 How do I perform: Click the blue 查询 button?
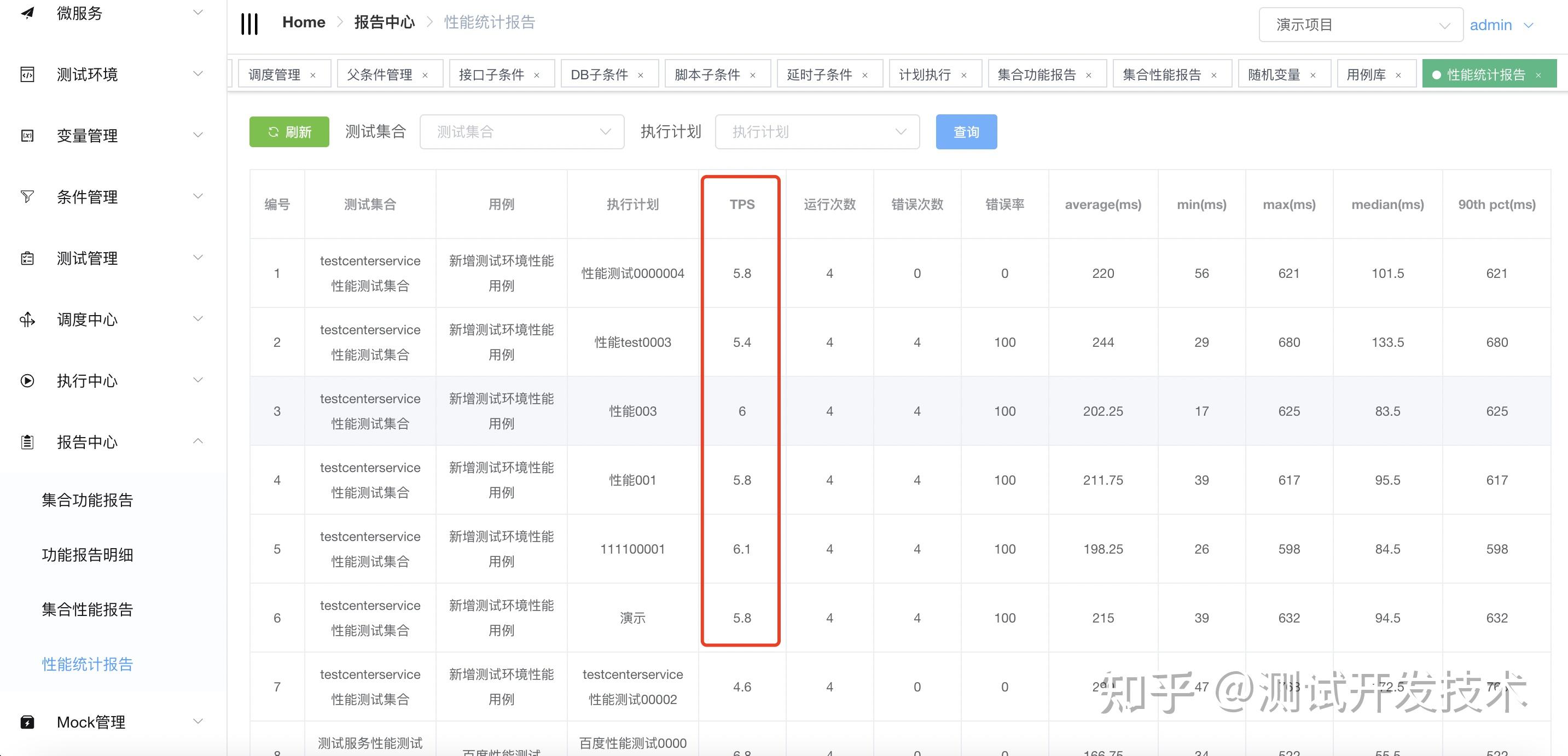click(x=966, y=132)
